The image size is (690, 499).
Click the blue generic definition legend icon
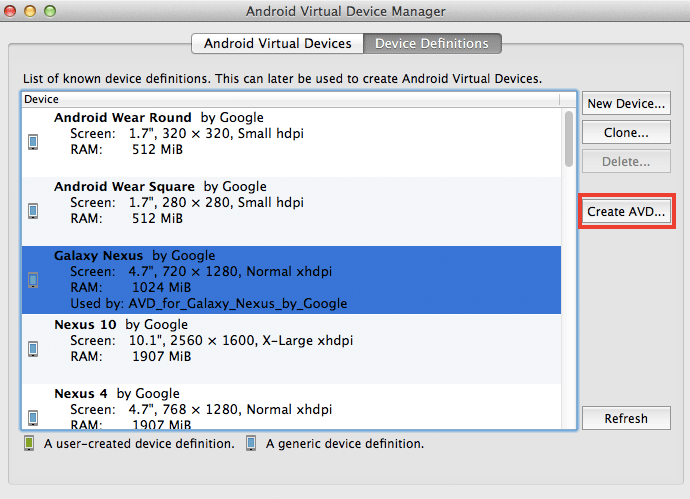click(x=251, y=443)
